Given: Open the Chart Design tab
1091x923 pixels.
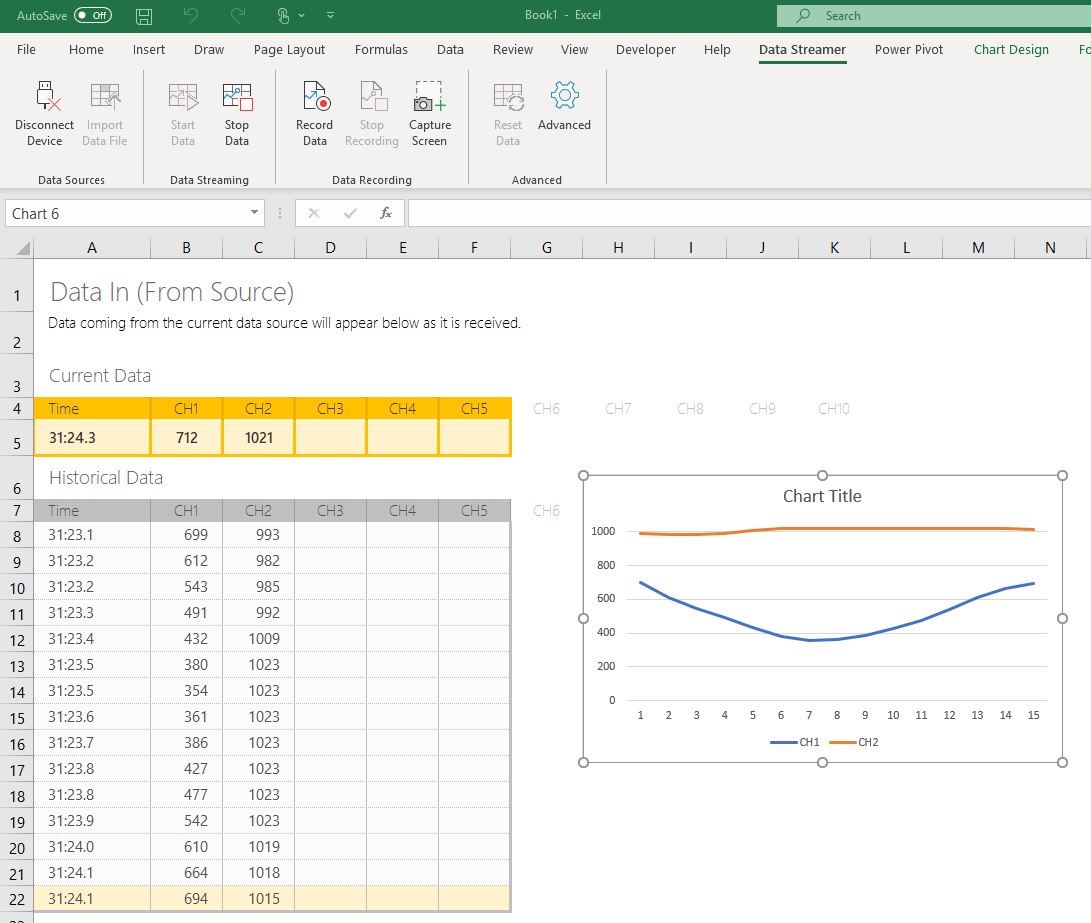Looking at the screenshot, I should coord(1011,49).
